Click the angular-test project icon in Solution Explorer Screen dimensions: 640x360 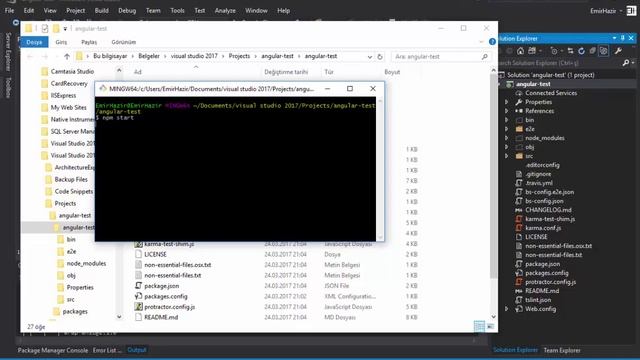click(510, 84)
